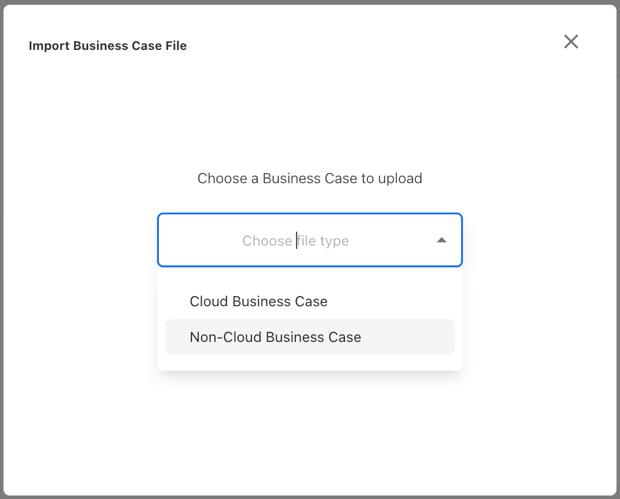Image resolution: width=620 pixels, height=499 pixels.
Task: Click the word Cloud in the first option
Action: (208, 301)
